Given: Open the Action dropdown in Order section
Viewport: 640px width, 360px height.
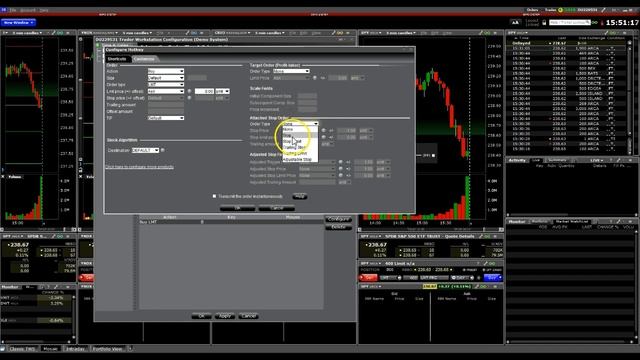Looking at the screenshot, I should tap(166, 71).
